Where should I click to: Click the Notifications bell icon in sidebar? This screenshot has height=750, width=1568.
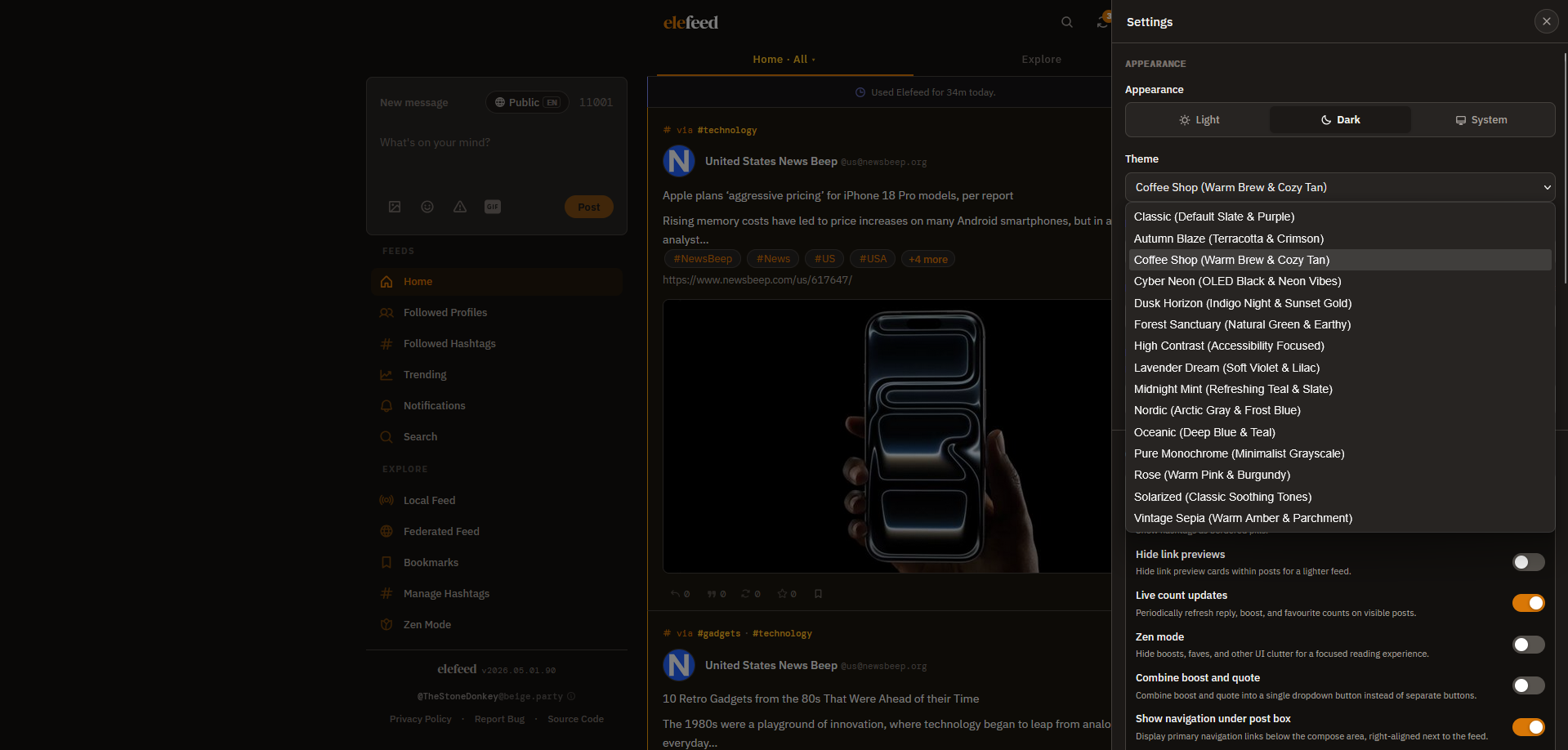pos(386,406)
